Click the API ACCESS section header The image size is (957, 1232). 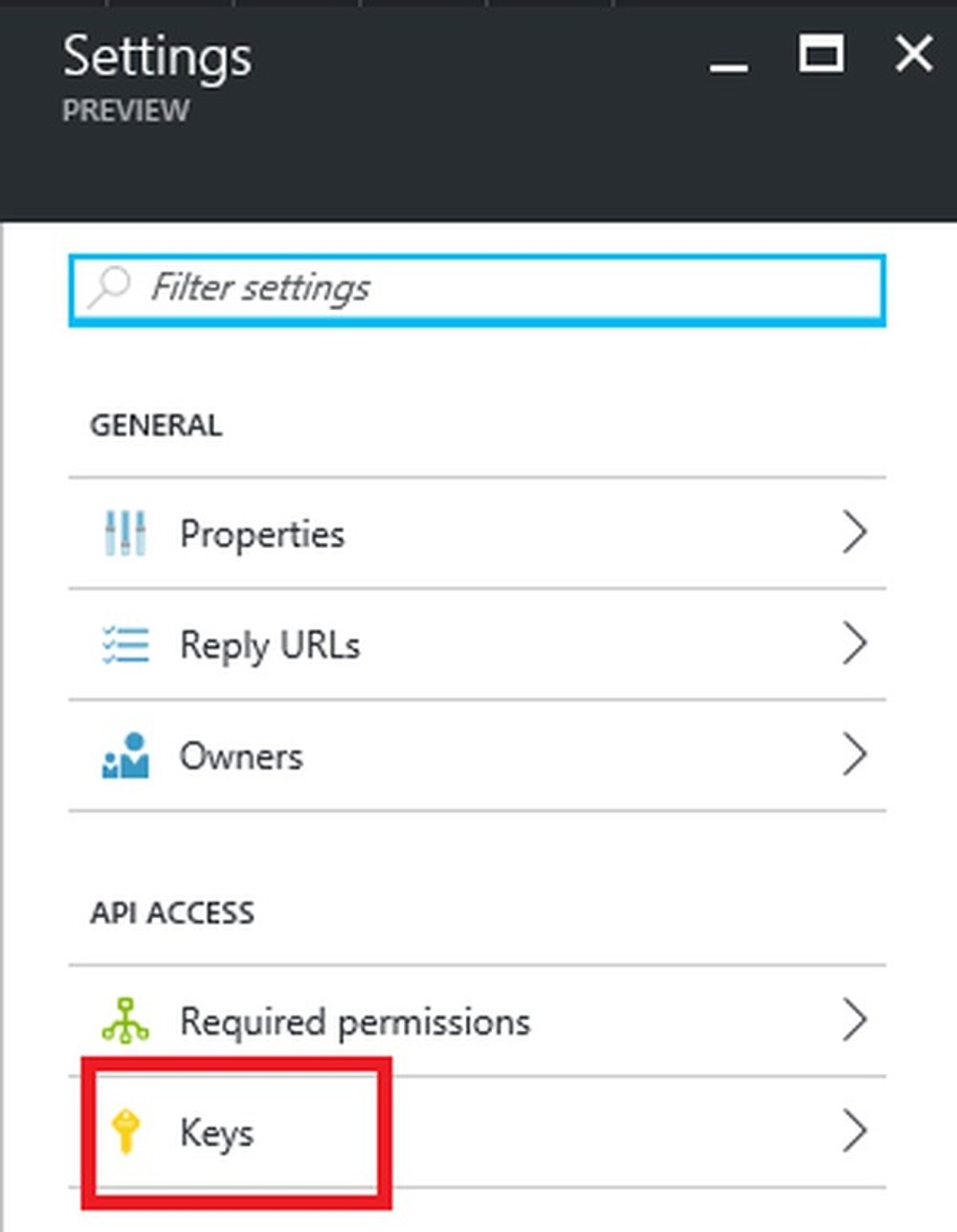coord(172,912)
